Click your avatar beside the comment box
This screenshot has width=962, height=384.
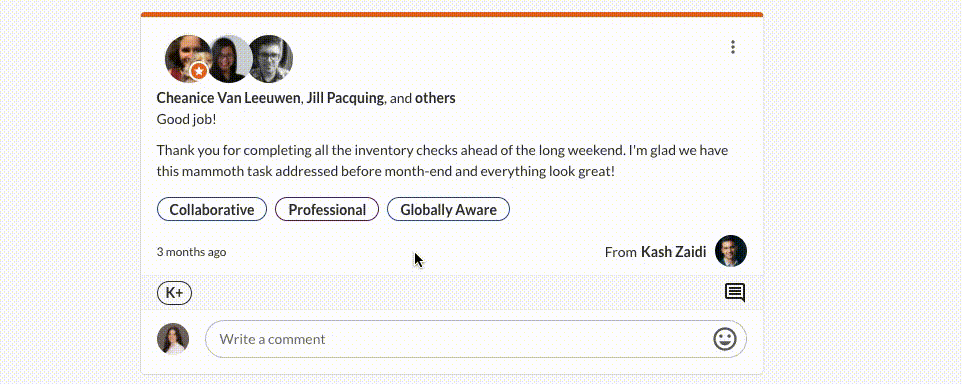point(173,339)
